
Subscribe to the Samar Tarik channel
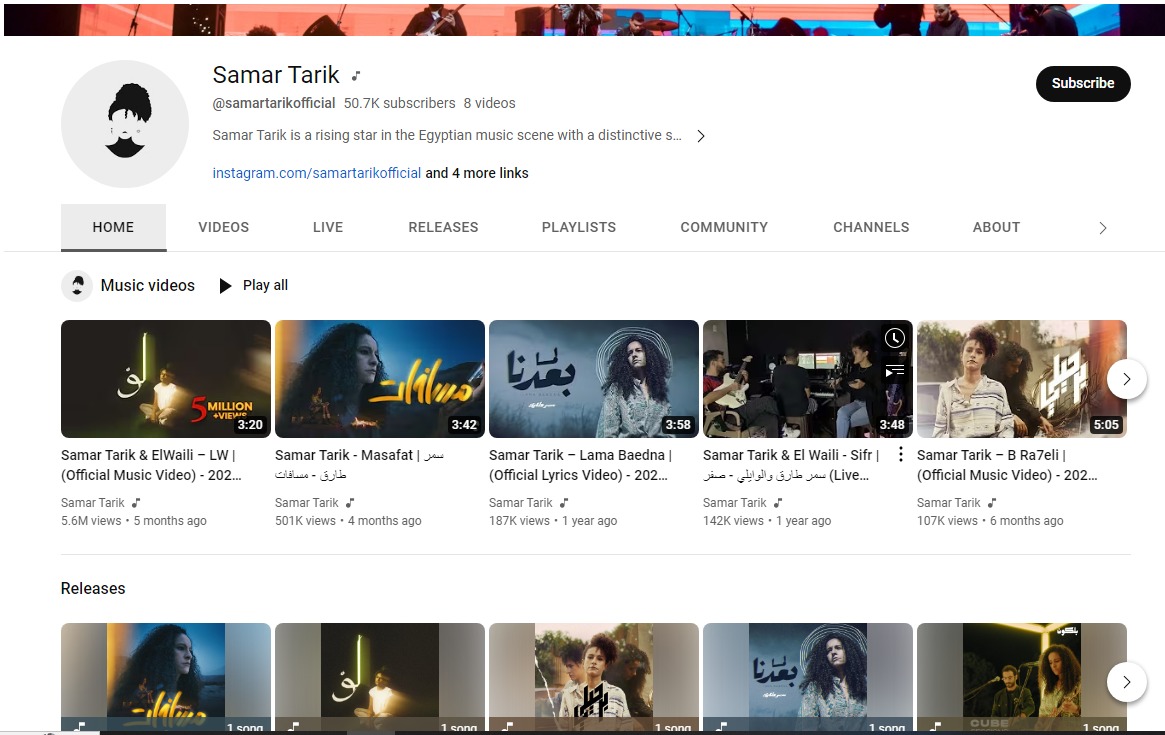tap(1082, 84)
